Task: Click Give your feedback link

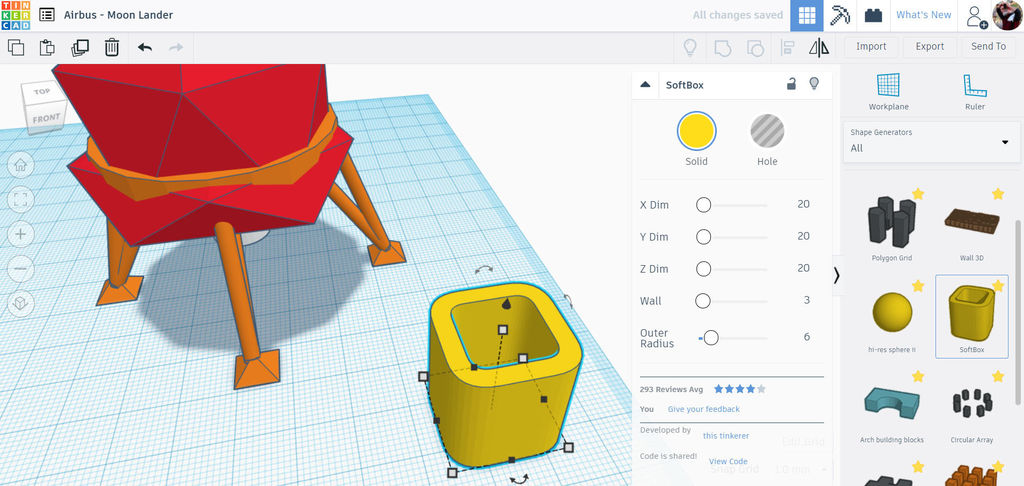Action: tap(703, 409)
